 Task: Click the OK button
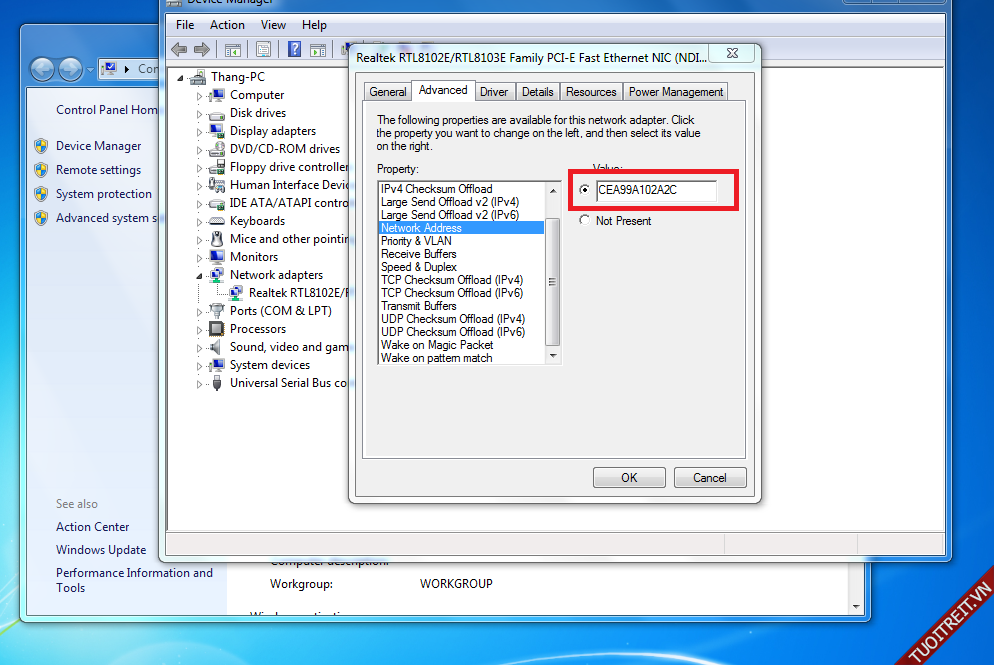[x=629, y=477]
